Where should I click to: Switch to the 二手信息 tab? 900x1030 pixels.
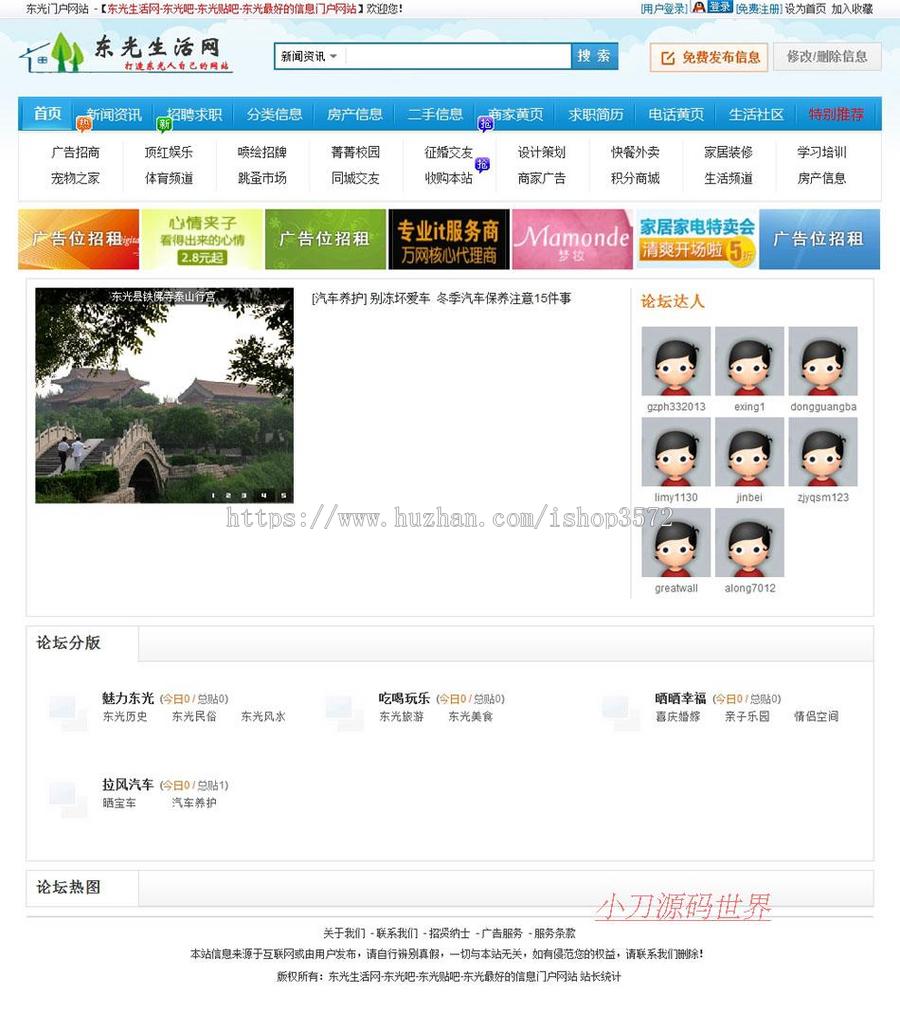(435, 115)
